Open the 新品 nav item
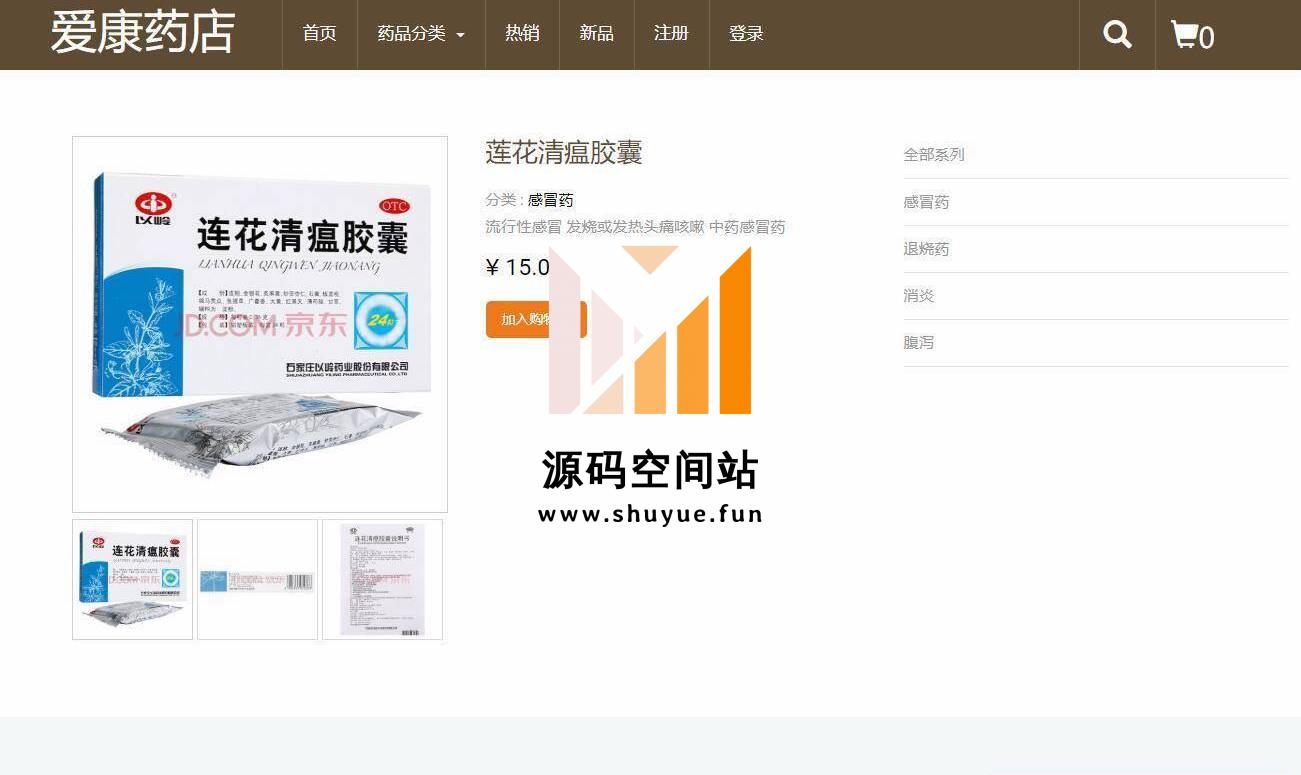This screenshot has width=1301, height=775. tap(597, 34)
